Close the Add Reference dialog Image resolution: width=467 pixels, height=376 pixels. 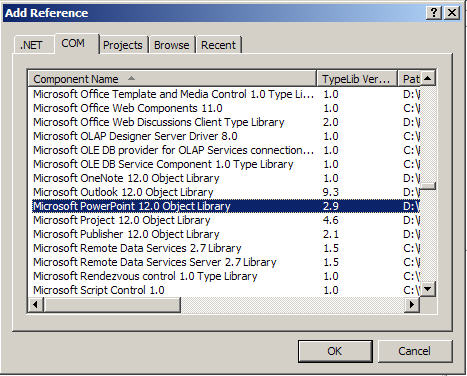click(452, 13)
